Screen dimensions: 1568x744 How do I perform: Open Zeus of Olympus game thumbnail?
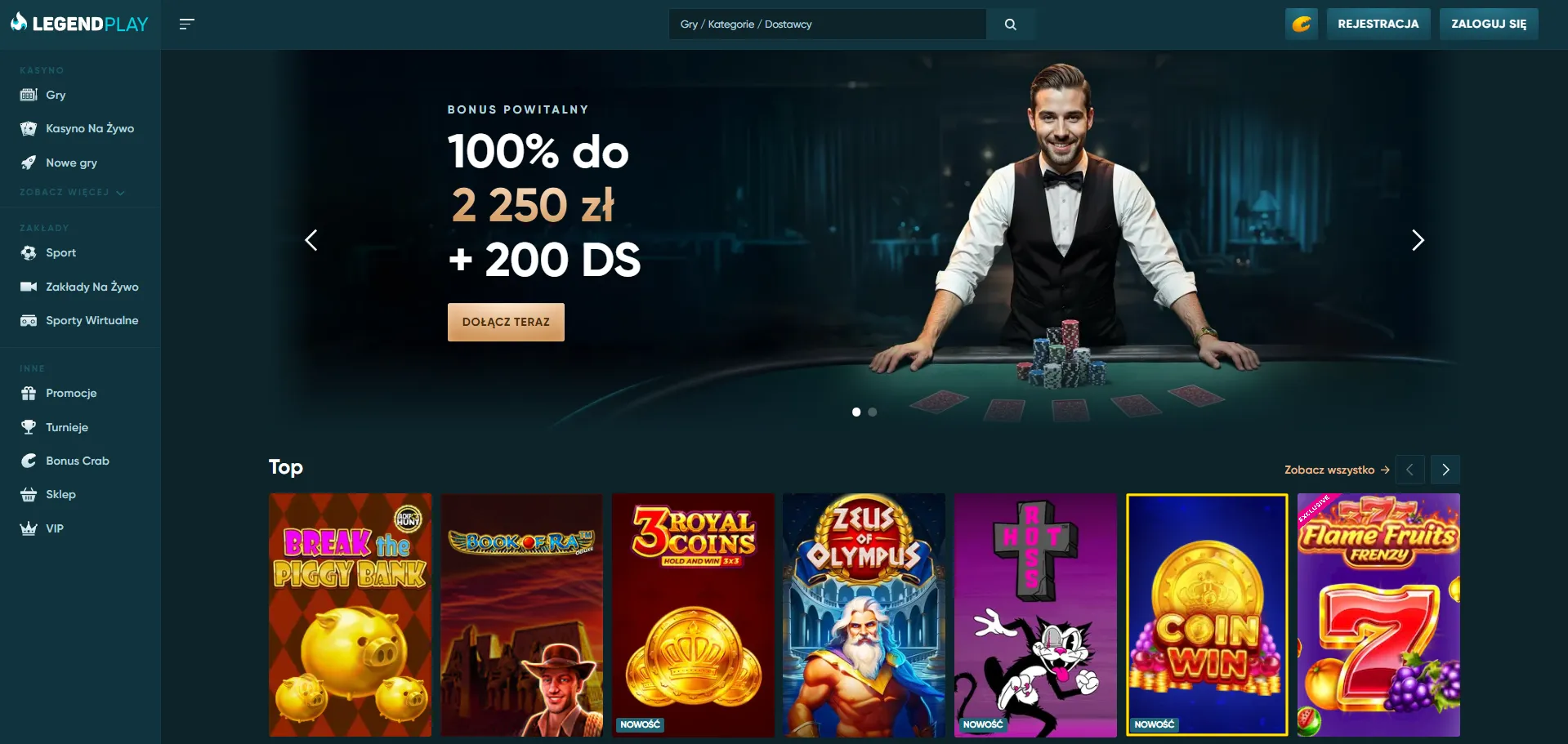click(864, 615)
